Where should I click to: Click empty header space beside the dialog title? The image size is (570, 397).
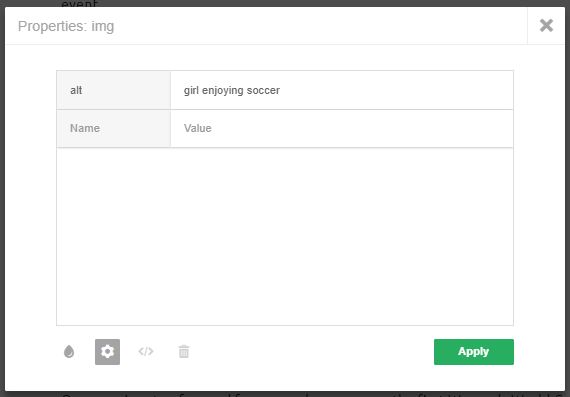320,26
